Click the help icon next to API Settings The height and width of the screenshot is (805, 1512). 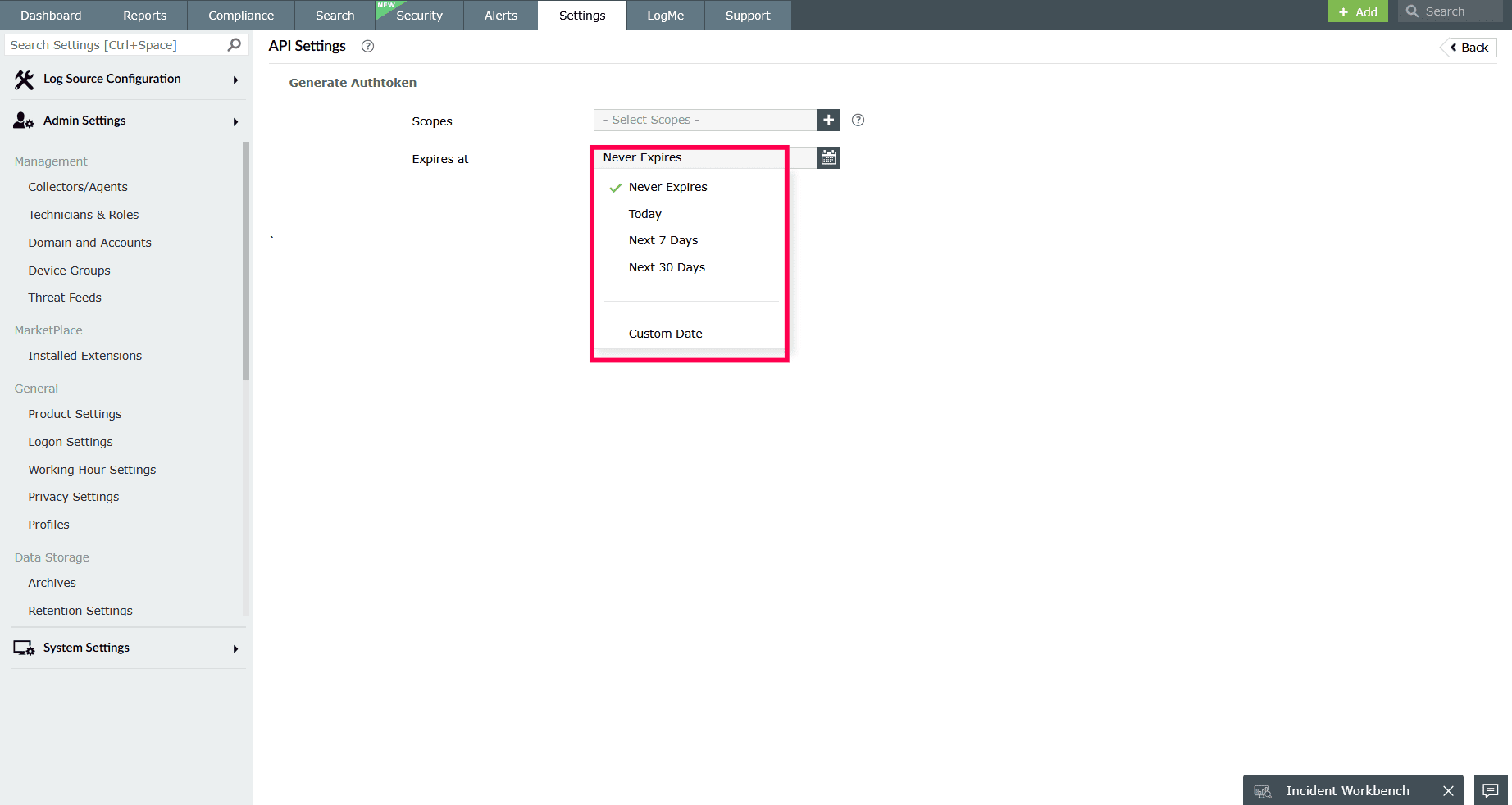pos(367,46)
